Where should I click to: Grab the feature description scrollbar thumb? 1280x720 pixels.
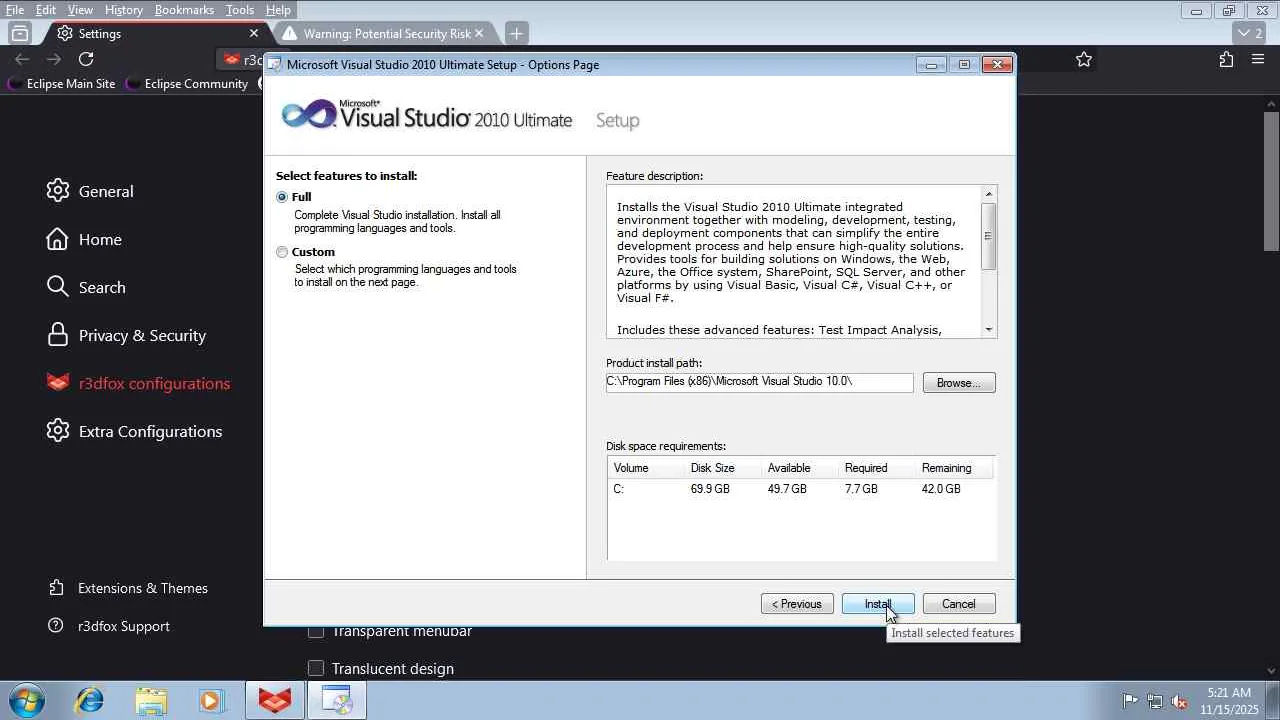pos(989,236)
